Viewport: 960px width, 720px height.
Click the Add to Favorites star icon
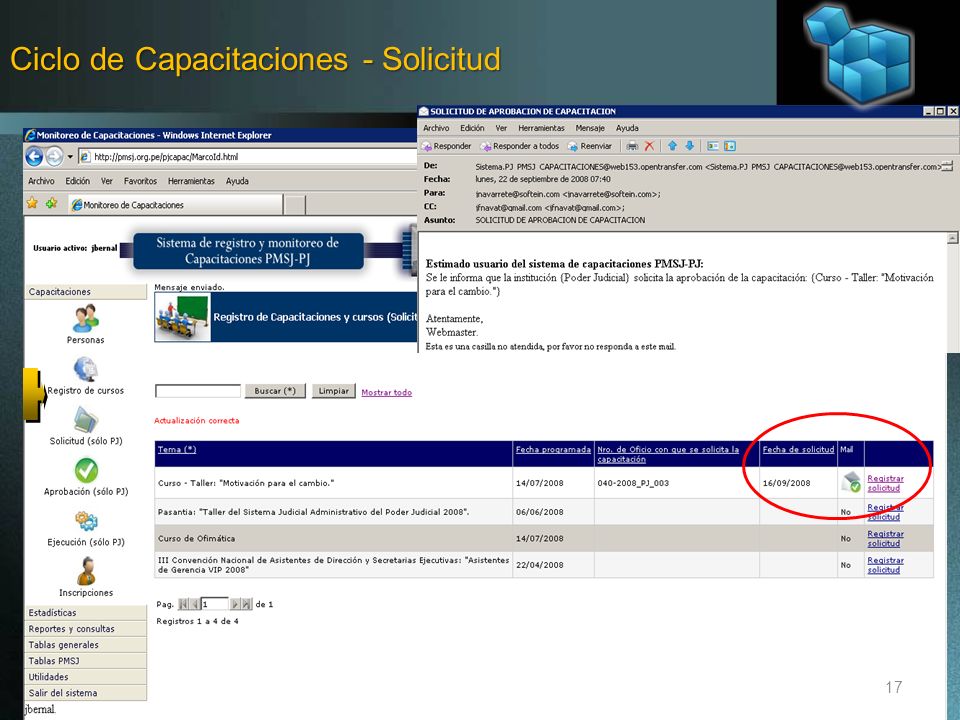coord(51,203)
